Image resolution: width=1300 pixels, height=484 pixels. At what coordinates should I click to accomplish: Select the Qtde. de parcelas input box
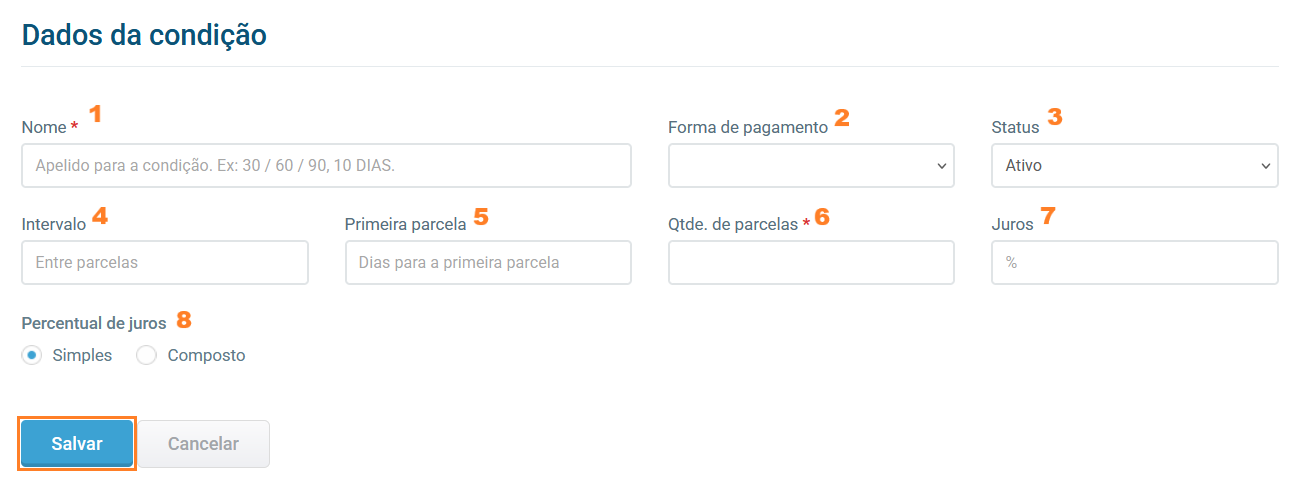[811, 262]
